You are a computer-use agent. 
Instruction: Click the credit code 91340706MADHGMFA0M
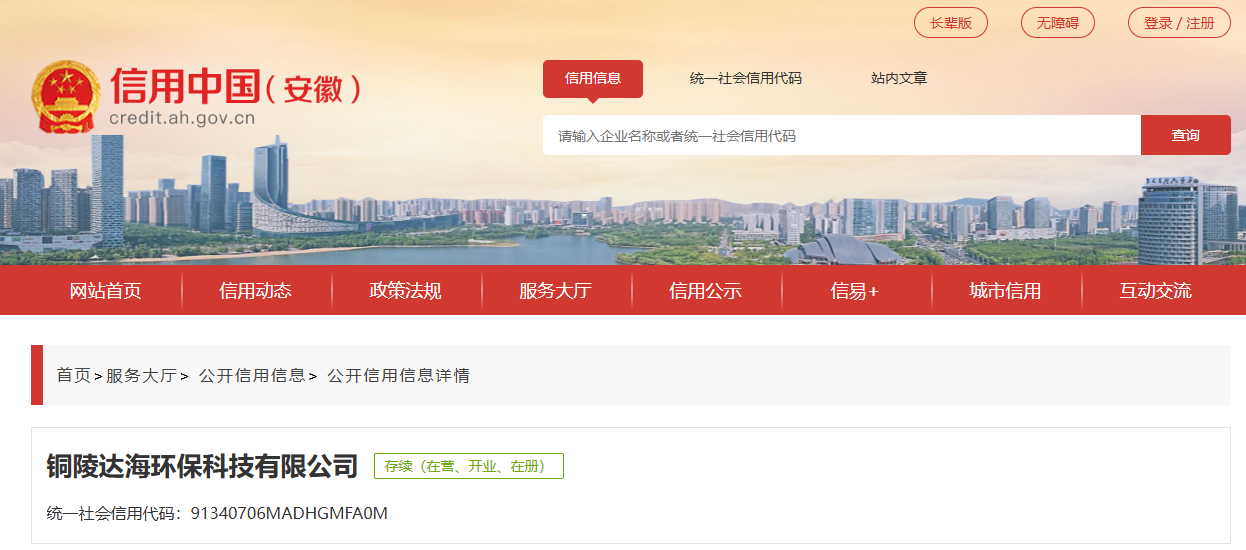coord(289,514)
